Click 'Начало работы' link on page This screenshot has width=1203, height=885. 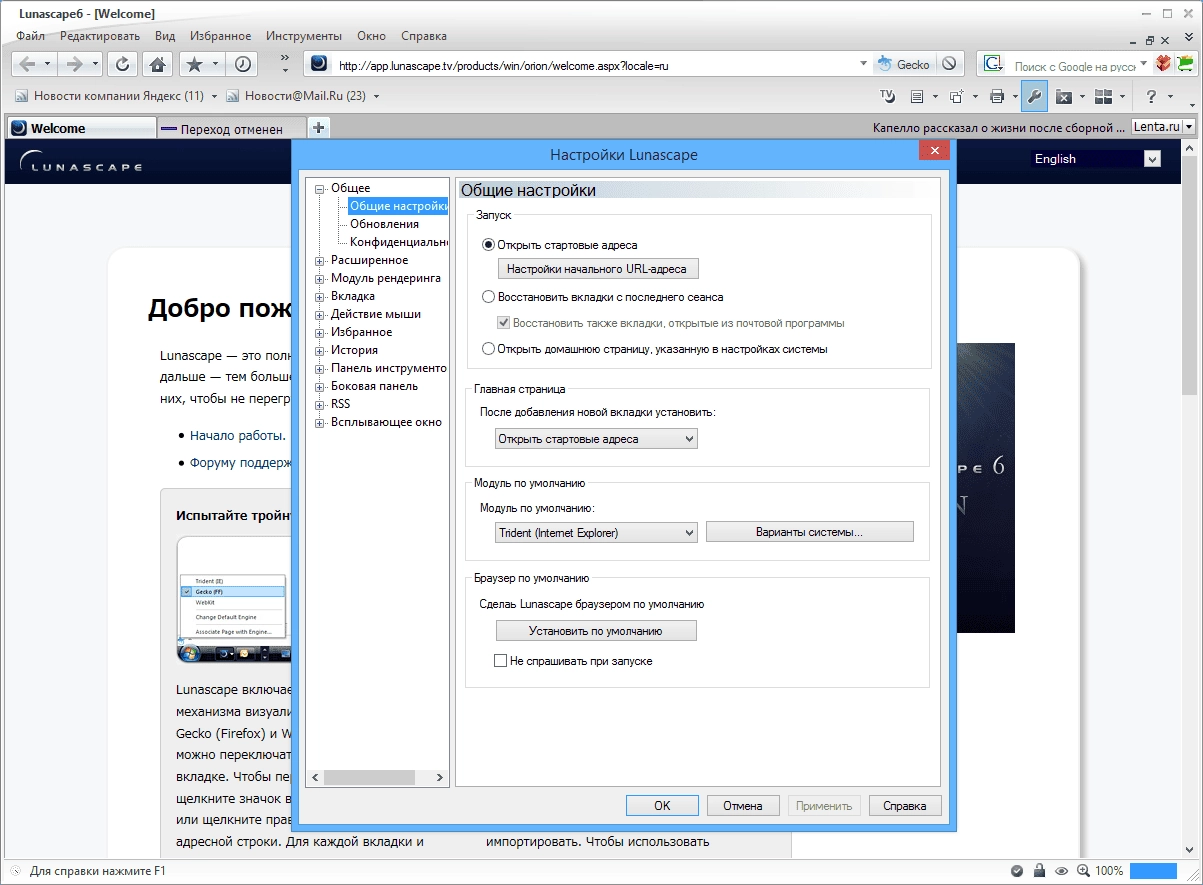(237, 436)
